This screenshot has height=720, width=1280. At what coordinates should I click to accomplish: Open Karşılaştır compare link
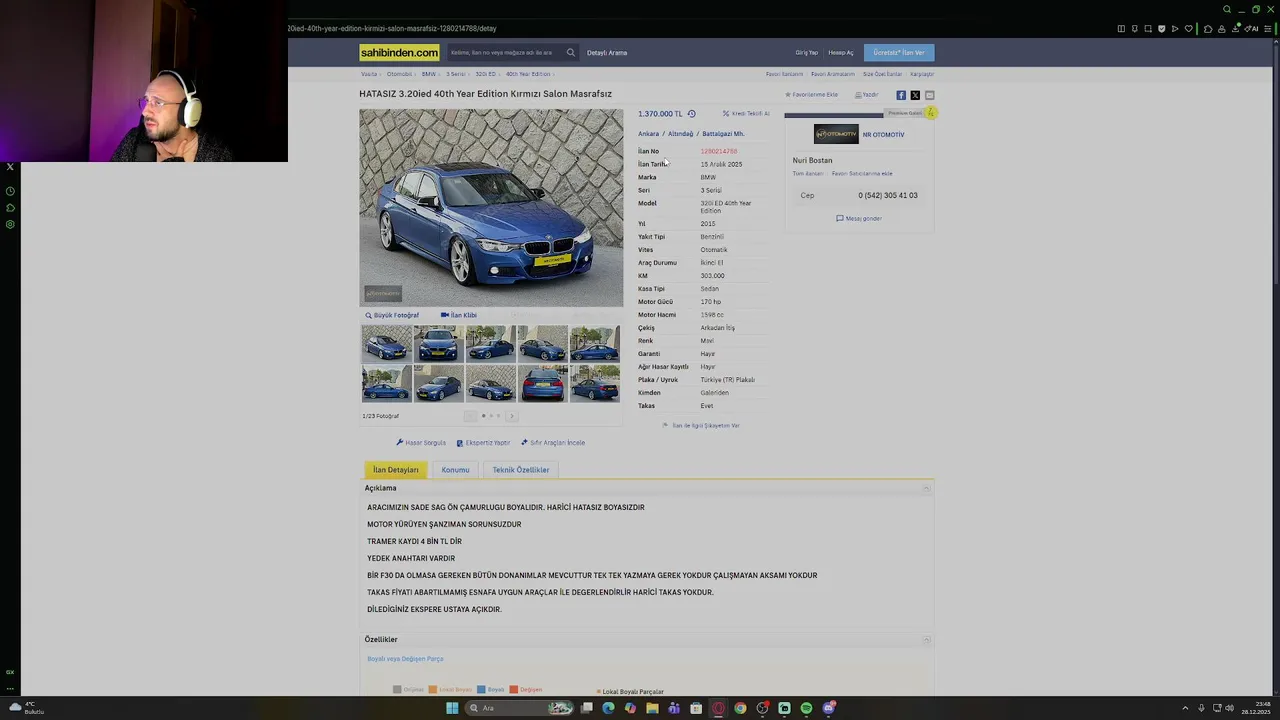coord(922,74)
